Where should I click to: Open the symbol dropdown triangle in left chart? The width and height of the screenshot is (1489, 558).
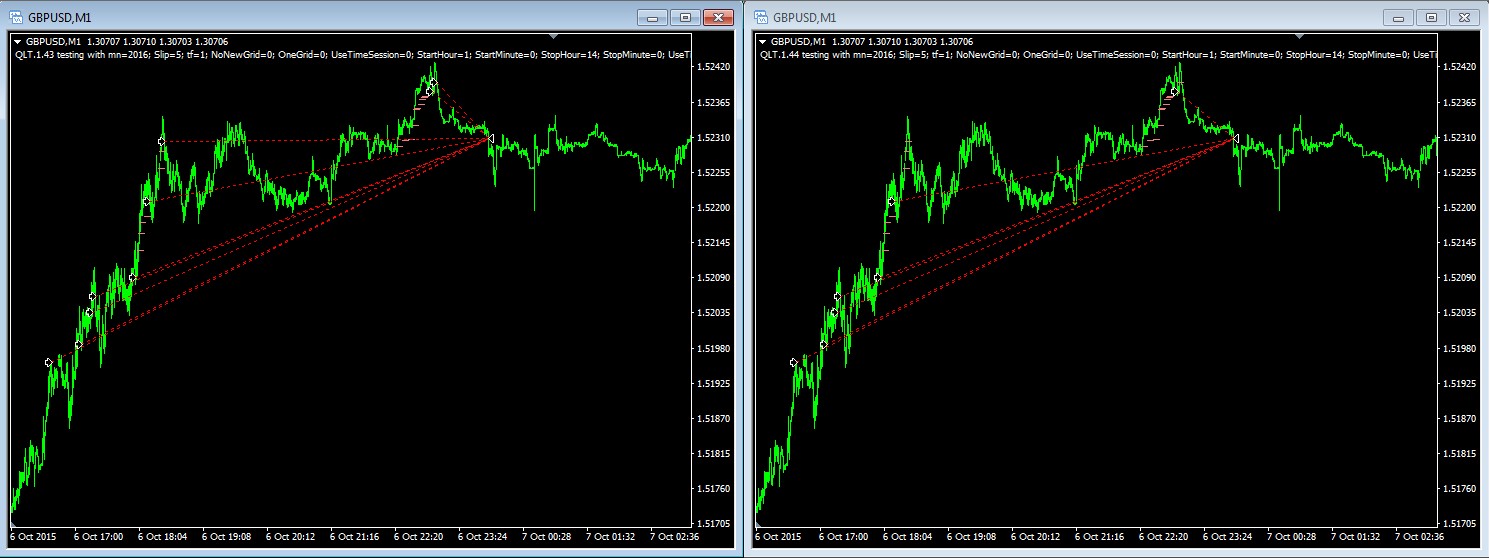(x=17, y=41)
